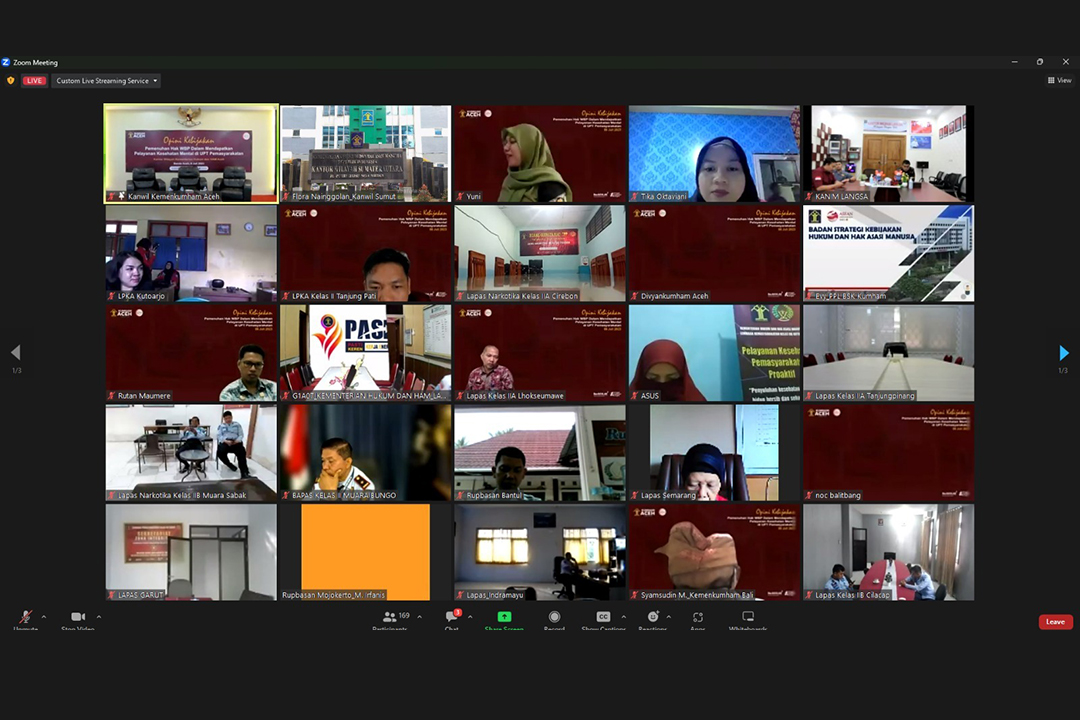The height and width of the screenshot is (720, 1080).
Task: Toggle the Stop Video camera button
Action: [77, 618]
